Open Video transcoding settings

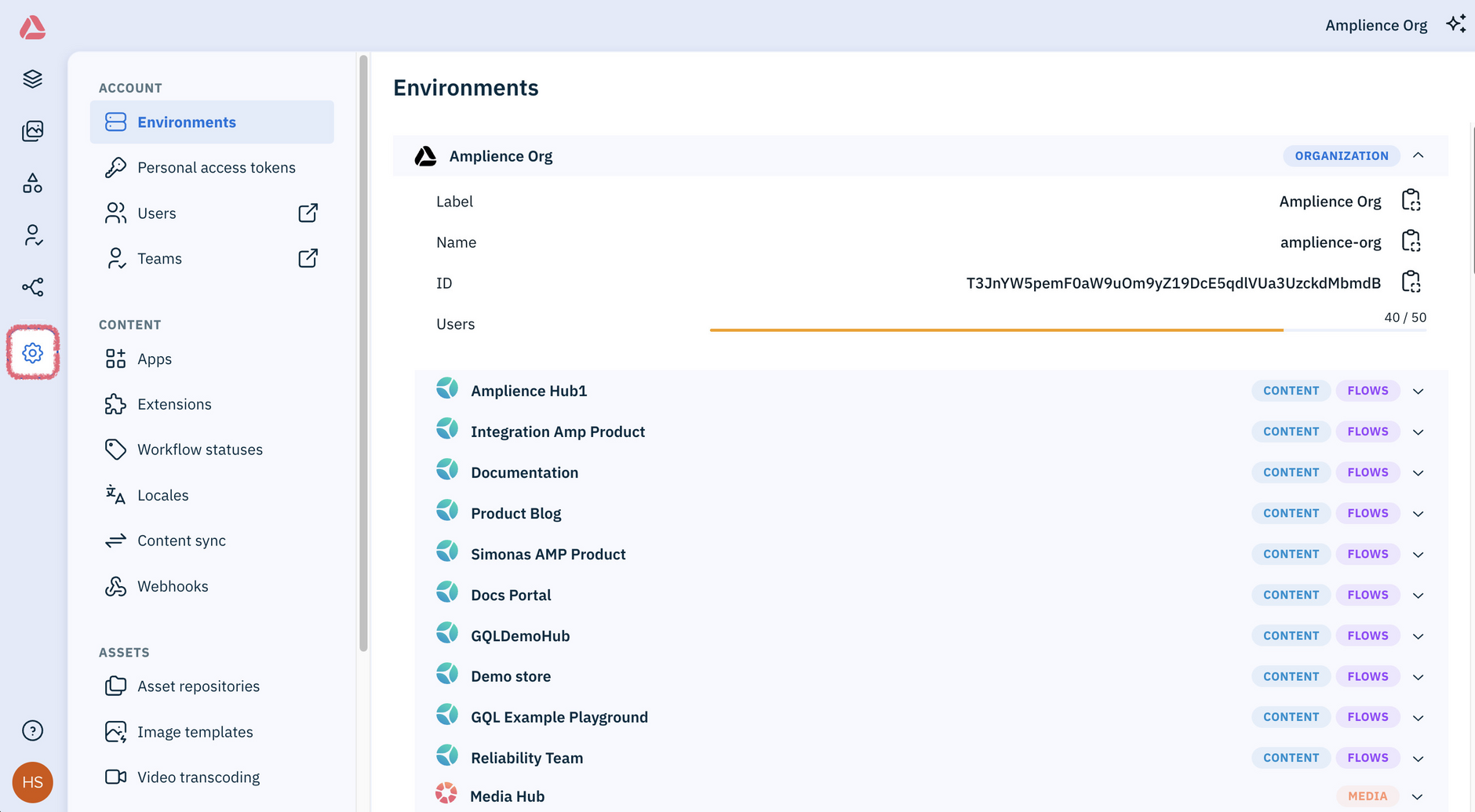212,777
